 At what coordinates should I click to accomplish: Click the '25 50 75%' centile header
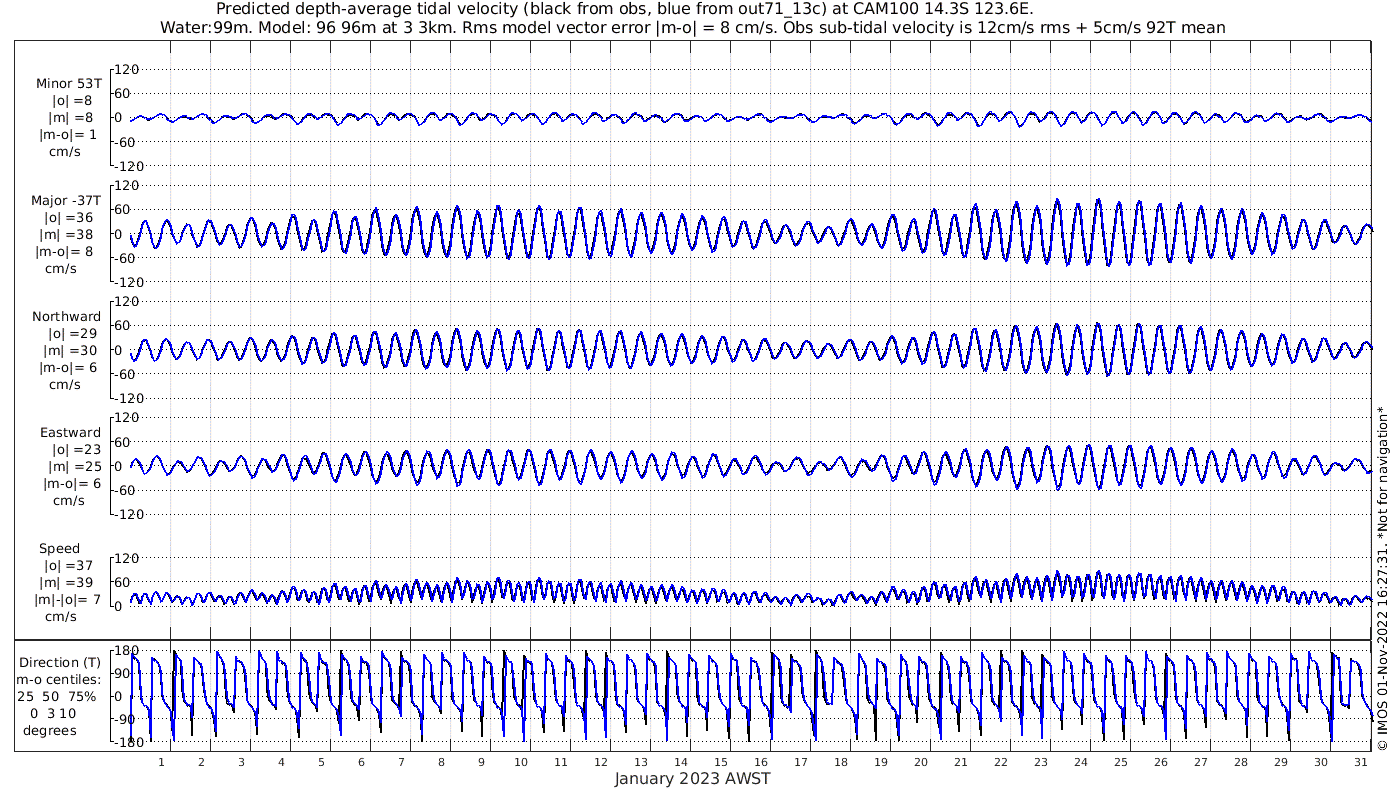(56, 696)
